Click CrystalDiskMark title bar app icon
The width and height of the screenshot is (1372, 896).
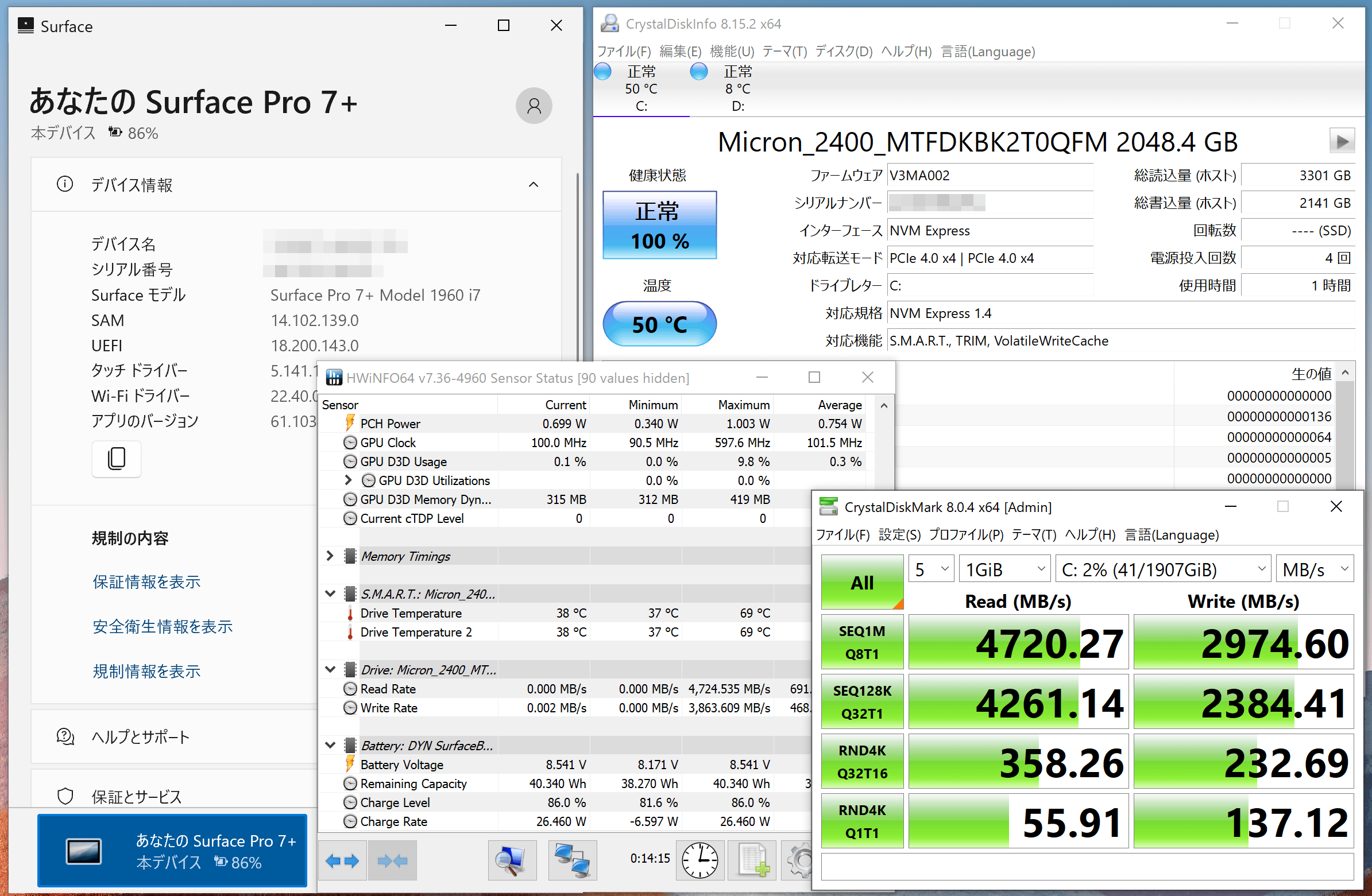pyautogui.click(x=828, y=506)
